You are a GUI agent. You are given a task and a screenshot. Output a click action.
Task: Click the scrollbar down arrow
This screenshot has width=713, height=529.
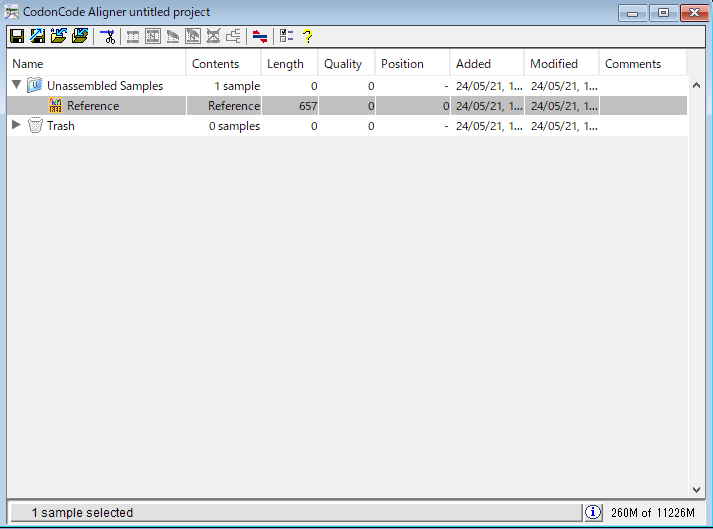tap(697, 490)
